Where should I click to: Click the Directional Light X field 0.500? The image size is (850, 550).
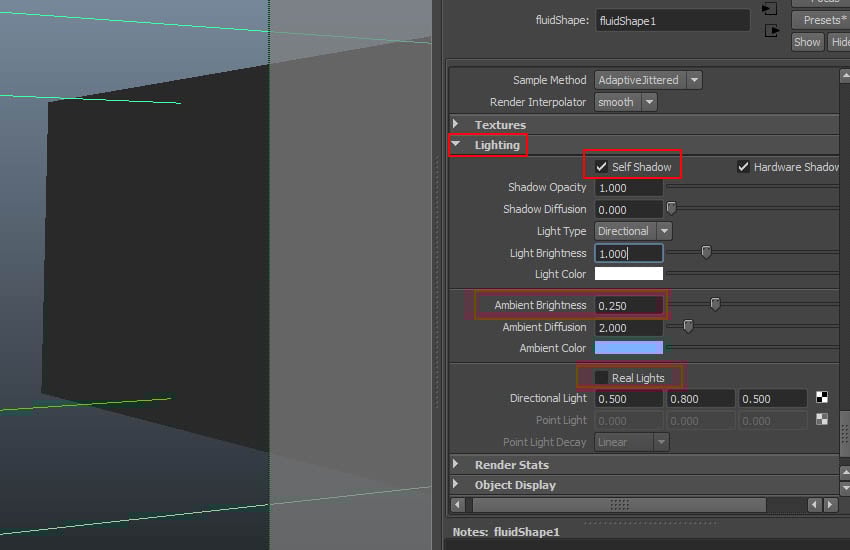[x=629, y=399]
